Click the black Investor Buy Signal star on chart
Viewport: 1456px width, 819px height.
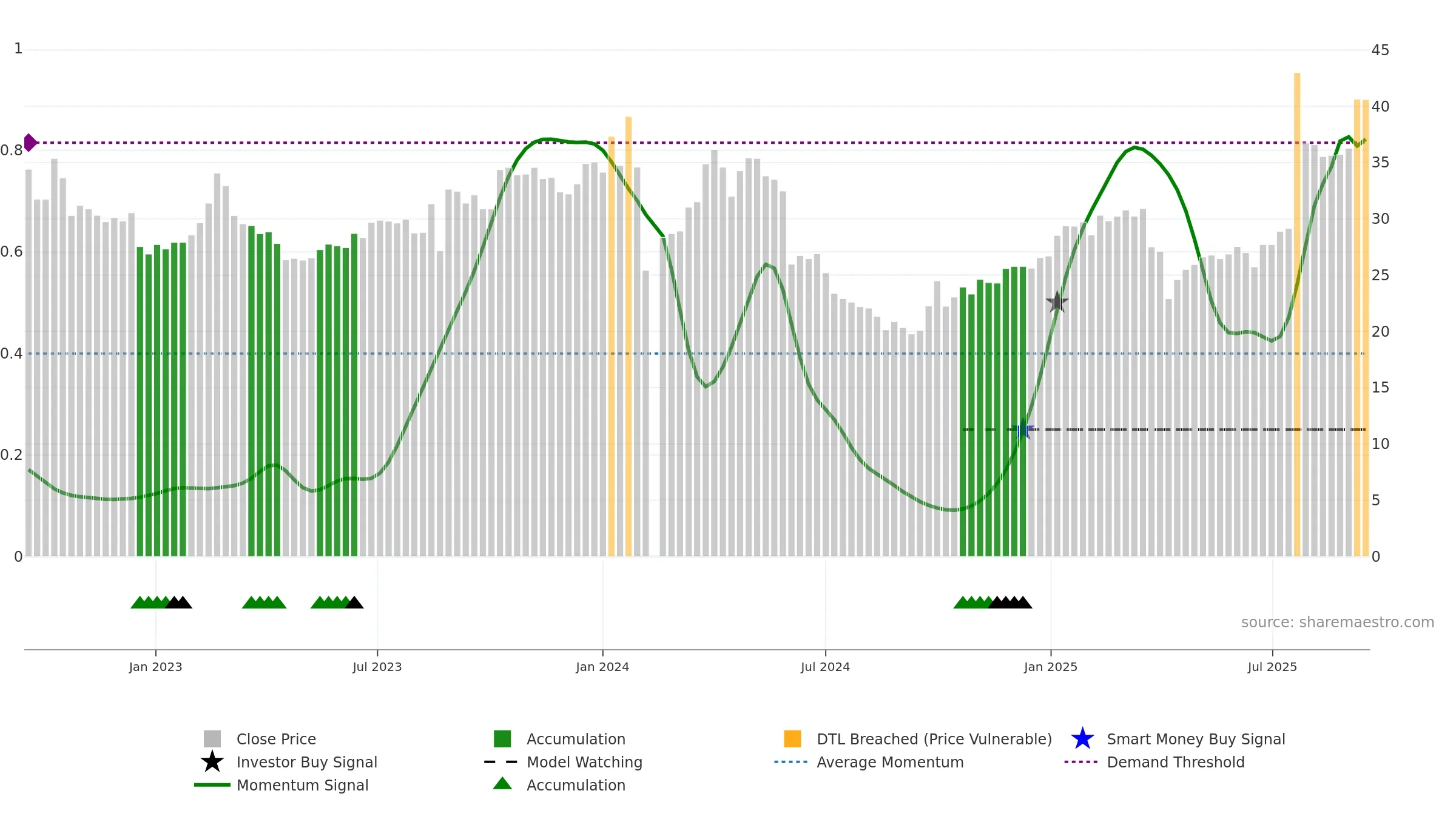pos(1057,302)
